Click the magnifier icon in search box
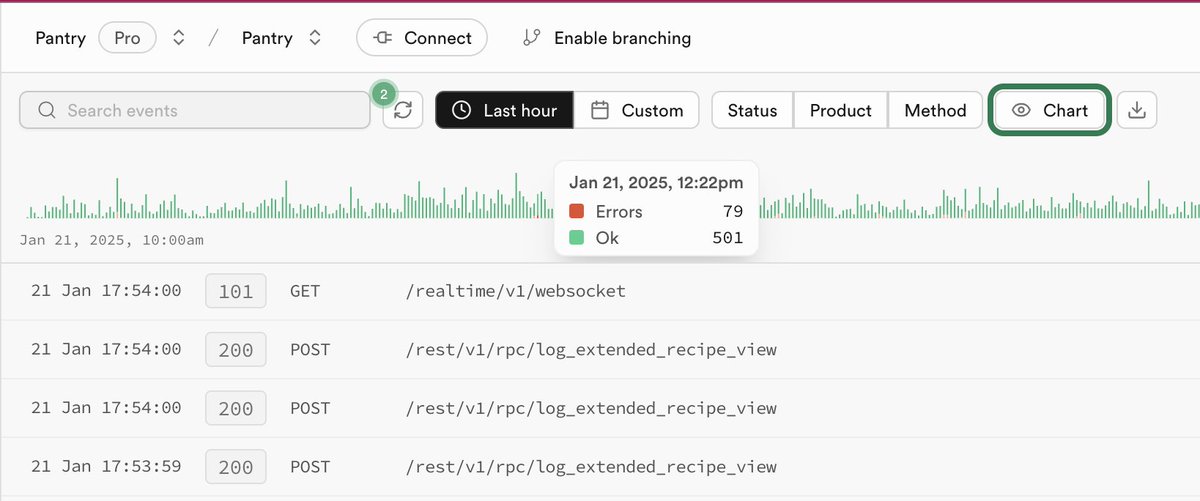Viewport: 1200px width, 501px height. 46,111
